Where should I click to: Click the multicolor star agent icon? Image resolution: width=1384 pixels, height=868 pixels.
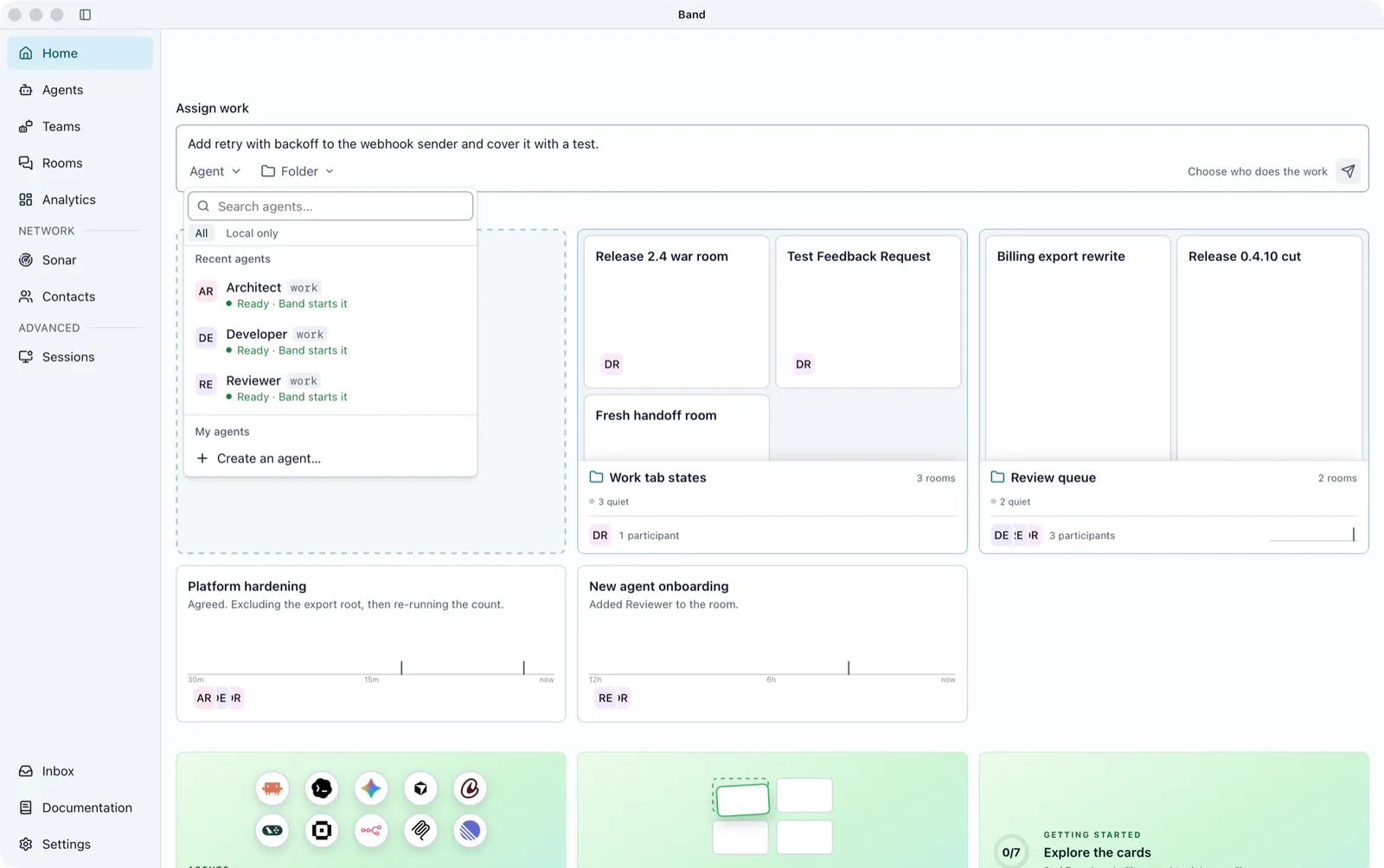(371, 788)
